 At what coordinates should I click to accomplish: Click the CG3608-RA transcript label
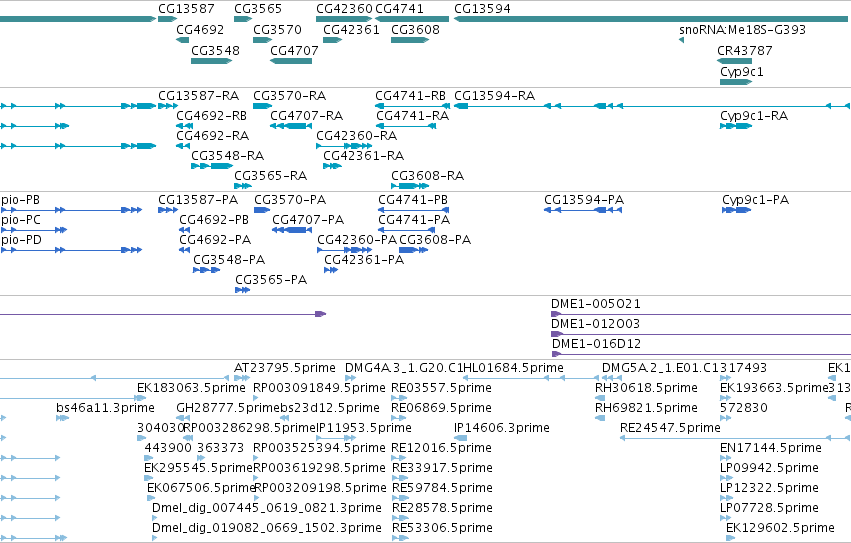point(428,176)
